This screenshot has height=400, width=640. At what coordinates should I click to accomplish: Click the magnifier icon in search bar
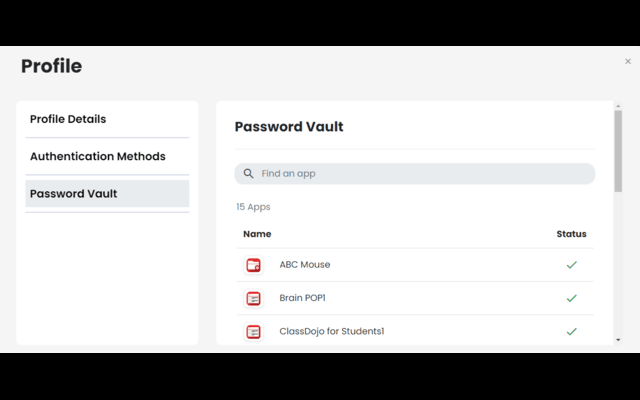248,173
